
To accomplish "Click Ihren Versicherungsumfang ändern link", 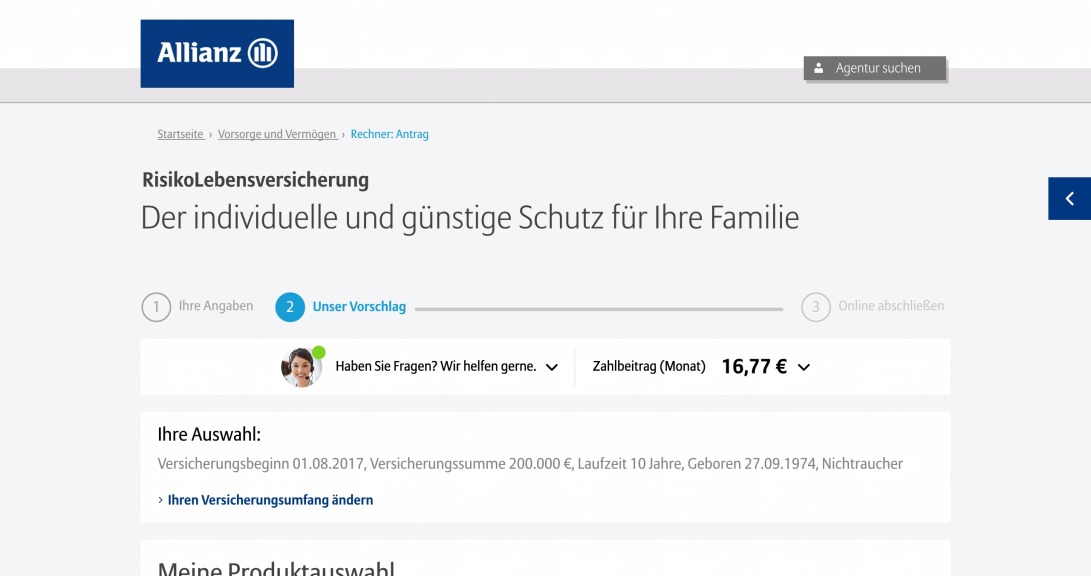I will point(270,500).
